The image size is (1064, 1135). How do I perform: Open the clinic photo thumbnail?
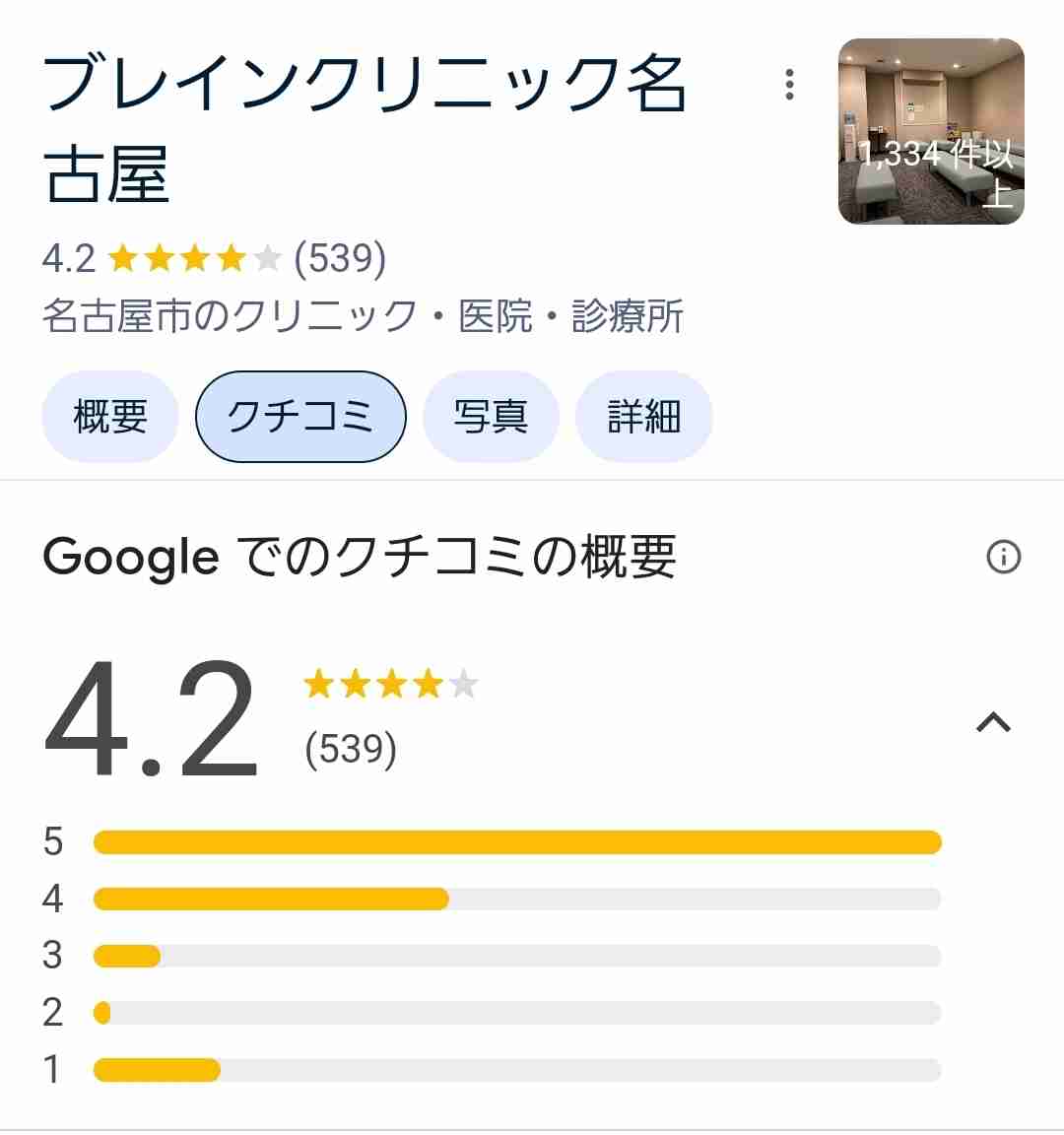point(931,131)
